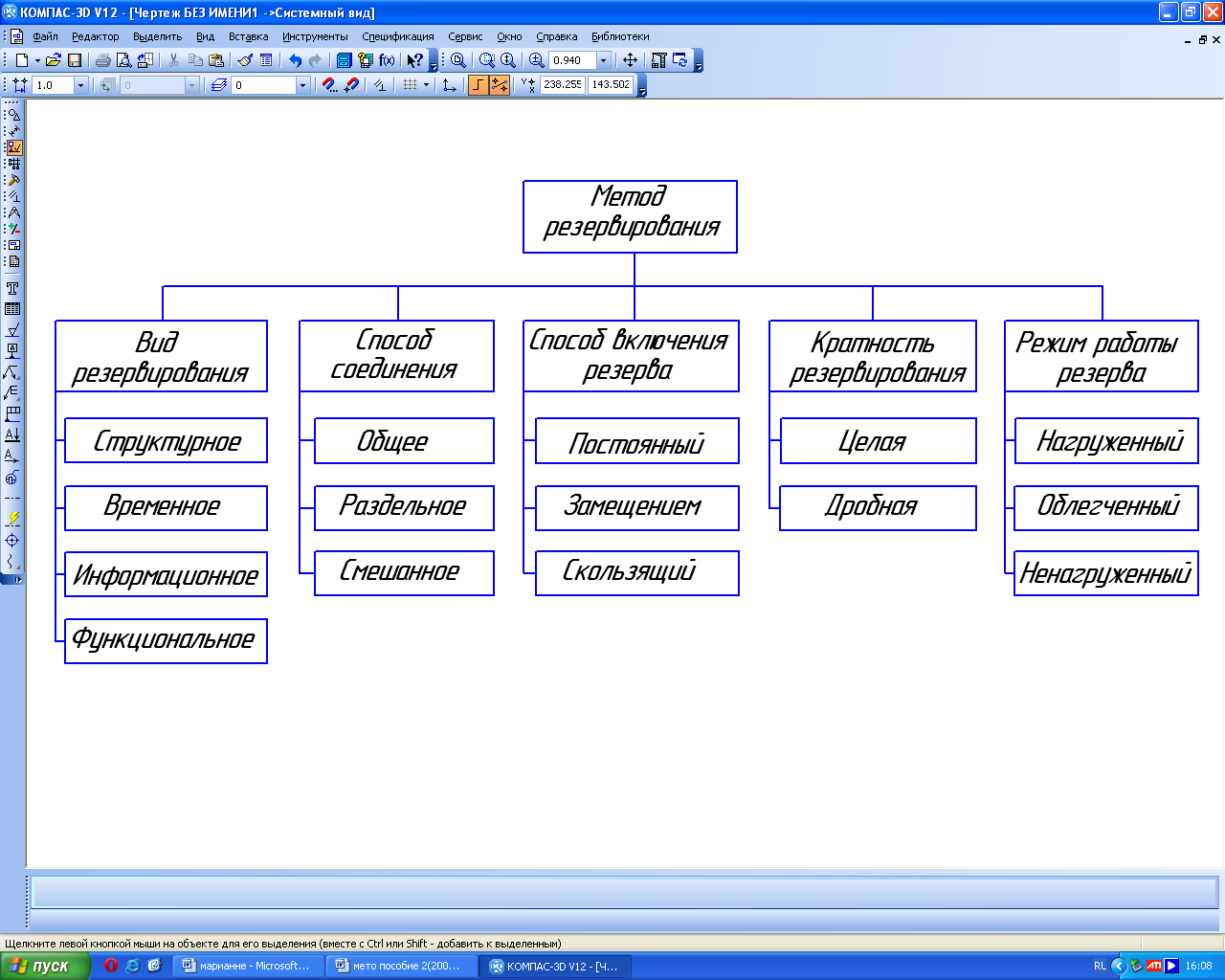Pan the view with move arrows icon
1225x980 pixels.
(630, 60)
